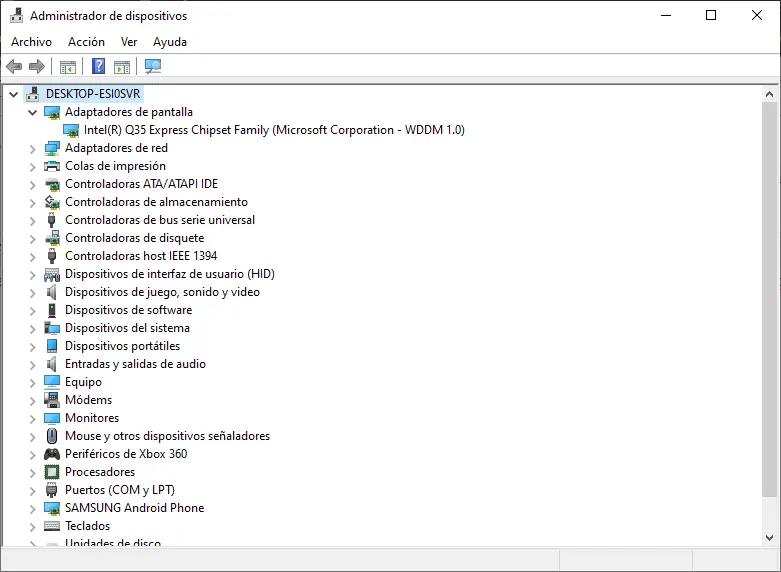The image size is (781, 572).
Task: Click the scan for hardware changes icon
Action: [x=153, y=67]
